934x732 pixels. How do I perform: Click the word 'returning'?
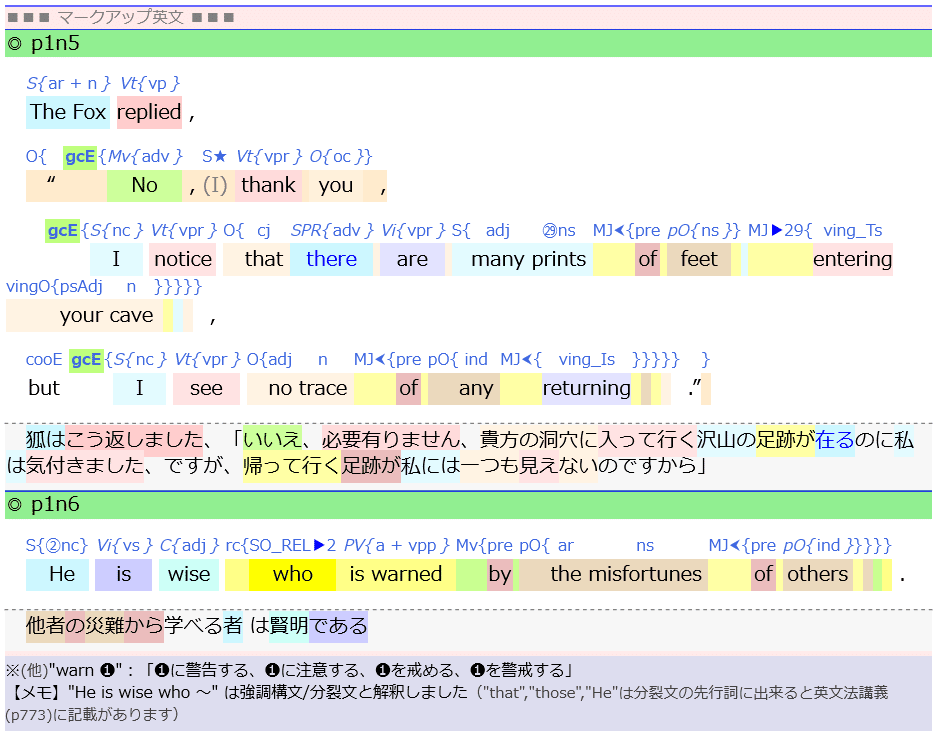tap(586, 388)
